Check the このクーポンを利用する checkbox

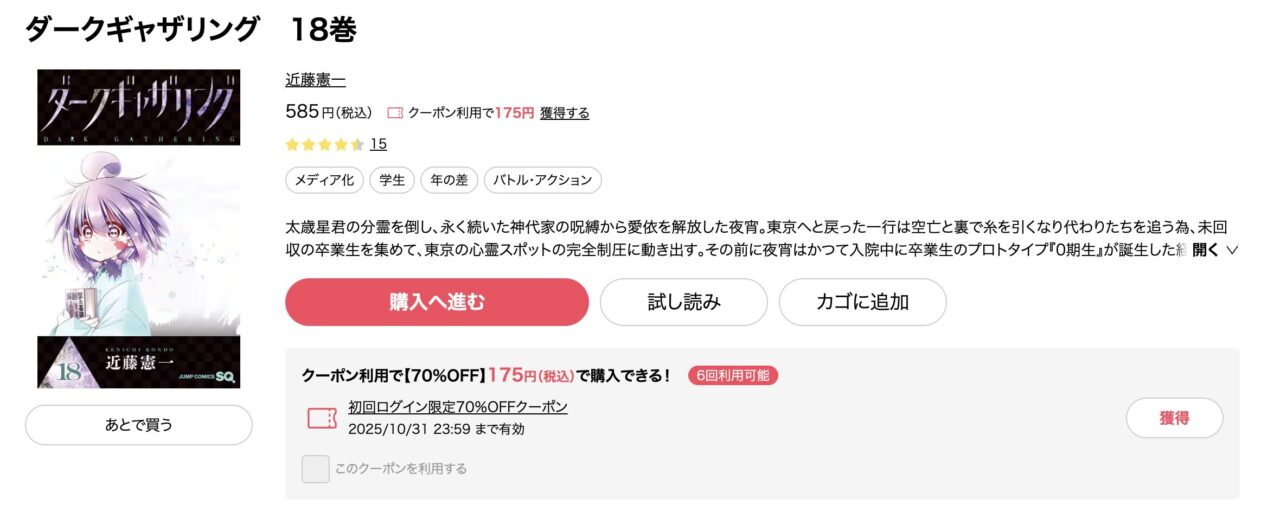316,468
